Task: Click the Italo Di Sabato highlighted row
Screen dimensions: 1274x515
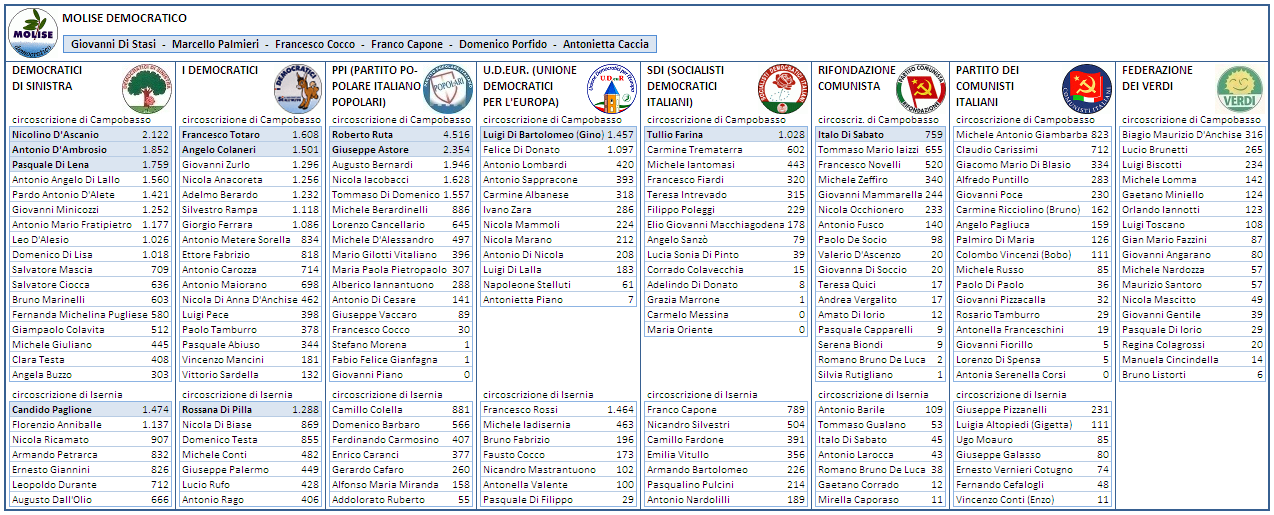Action: click(881, 134)
